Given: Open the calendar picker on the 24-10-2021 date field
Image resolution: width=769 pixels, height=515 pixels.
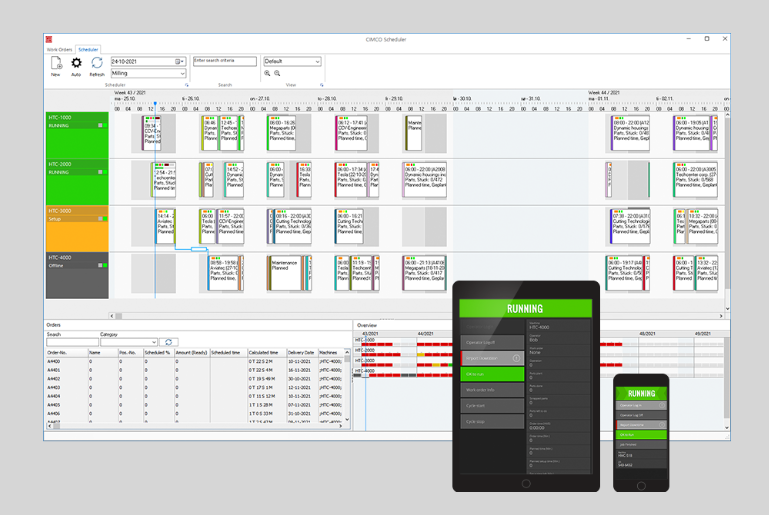Looking at the screenshot, I should coord(179,61).
